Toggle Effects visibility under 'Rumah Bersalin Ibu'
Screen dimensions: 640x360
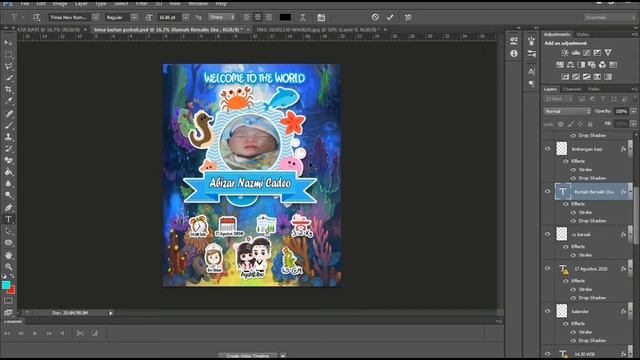point(566,204)
